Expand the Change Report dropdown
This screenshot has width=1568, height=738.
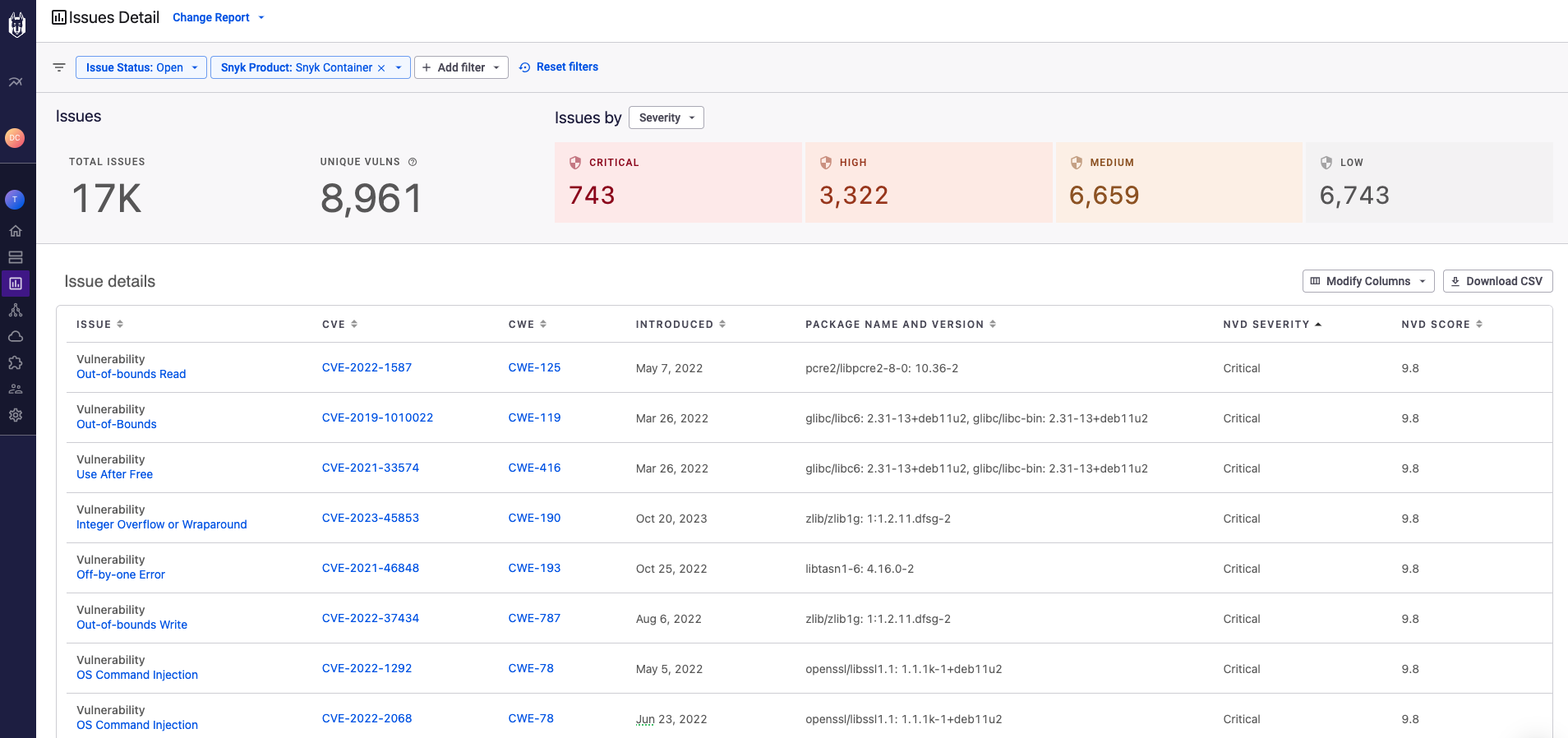tap(218, 17)
